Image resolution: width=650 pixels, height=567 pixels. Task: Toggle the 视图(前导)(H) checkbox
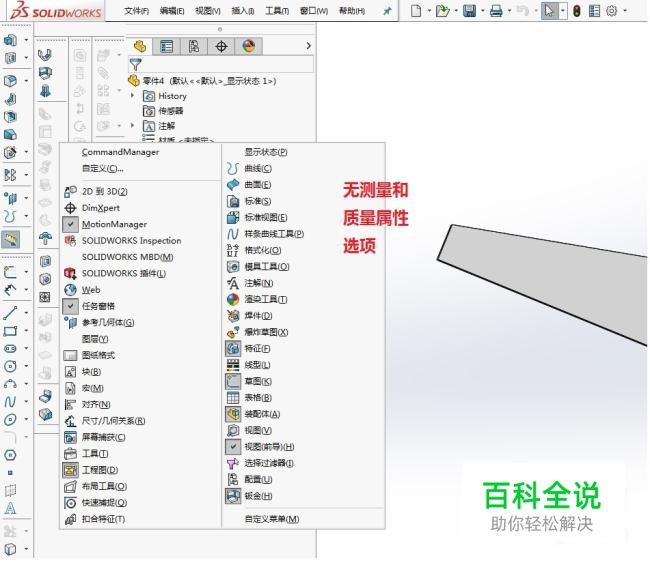coord(233,447)
